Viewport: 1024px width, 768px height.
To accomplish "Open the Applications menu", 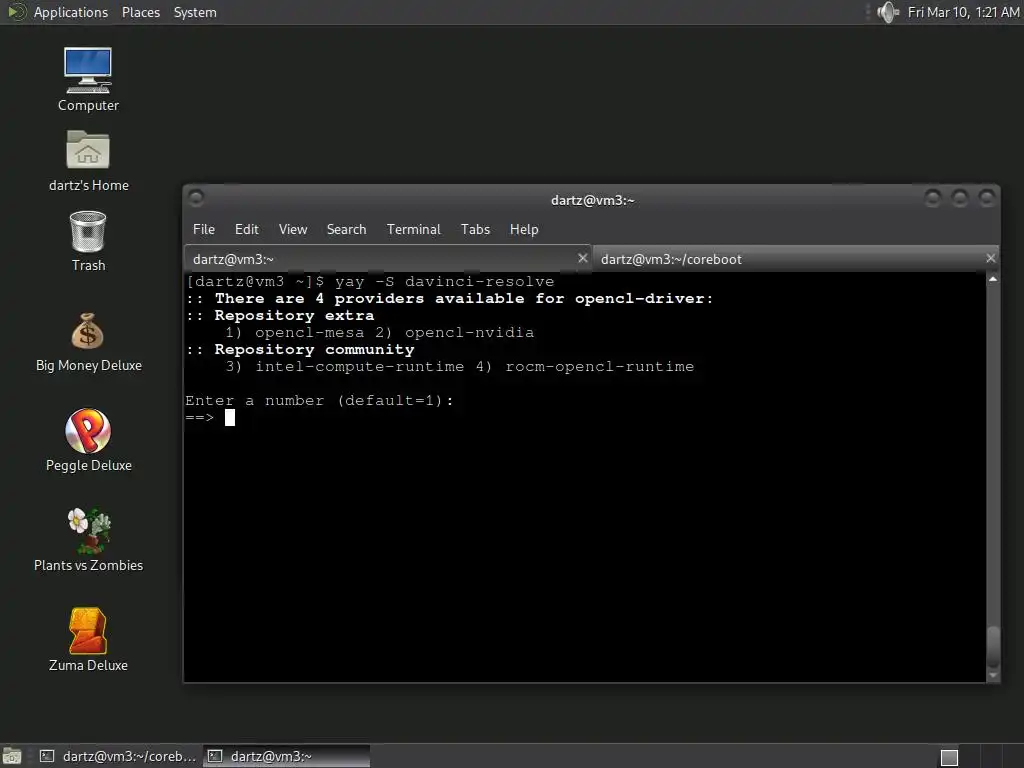I will 71,12.
